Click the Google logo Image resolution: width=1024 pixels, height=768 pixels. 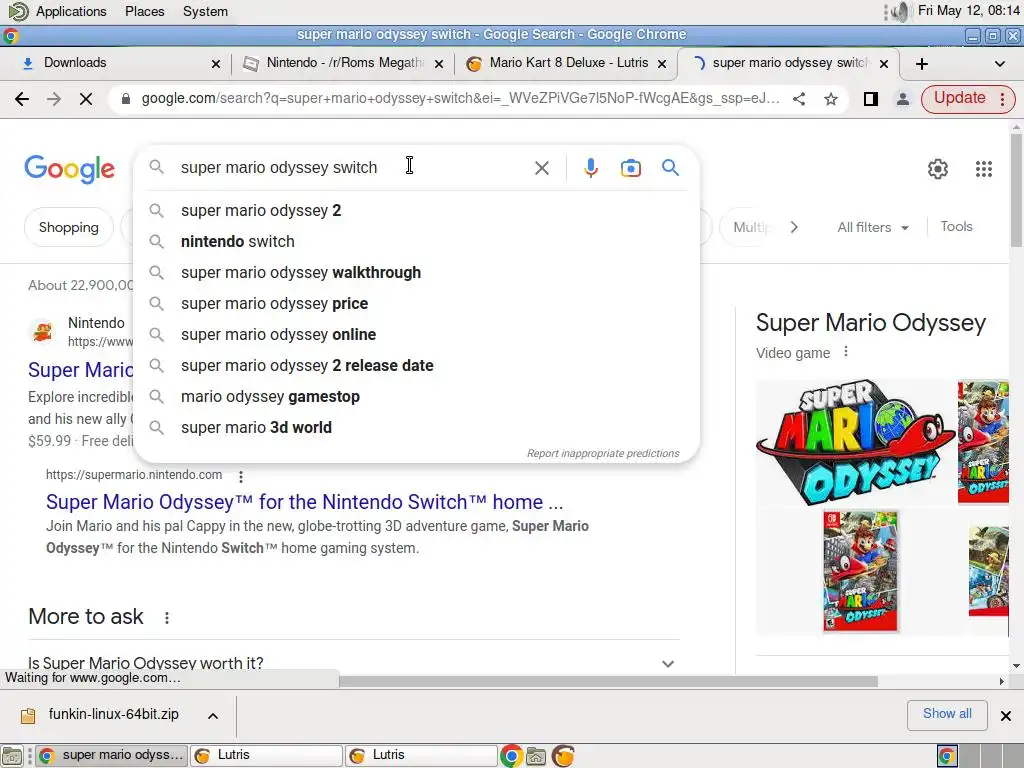pos(69,169)
